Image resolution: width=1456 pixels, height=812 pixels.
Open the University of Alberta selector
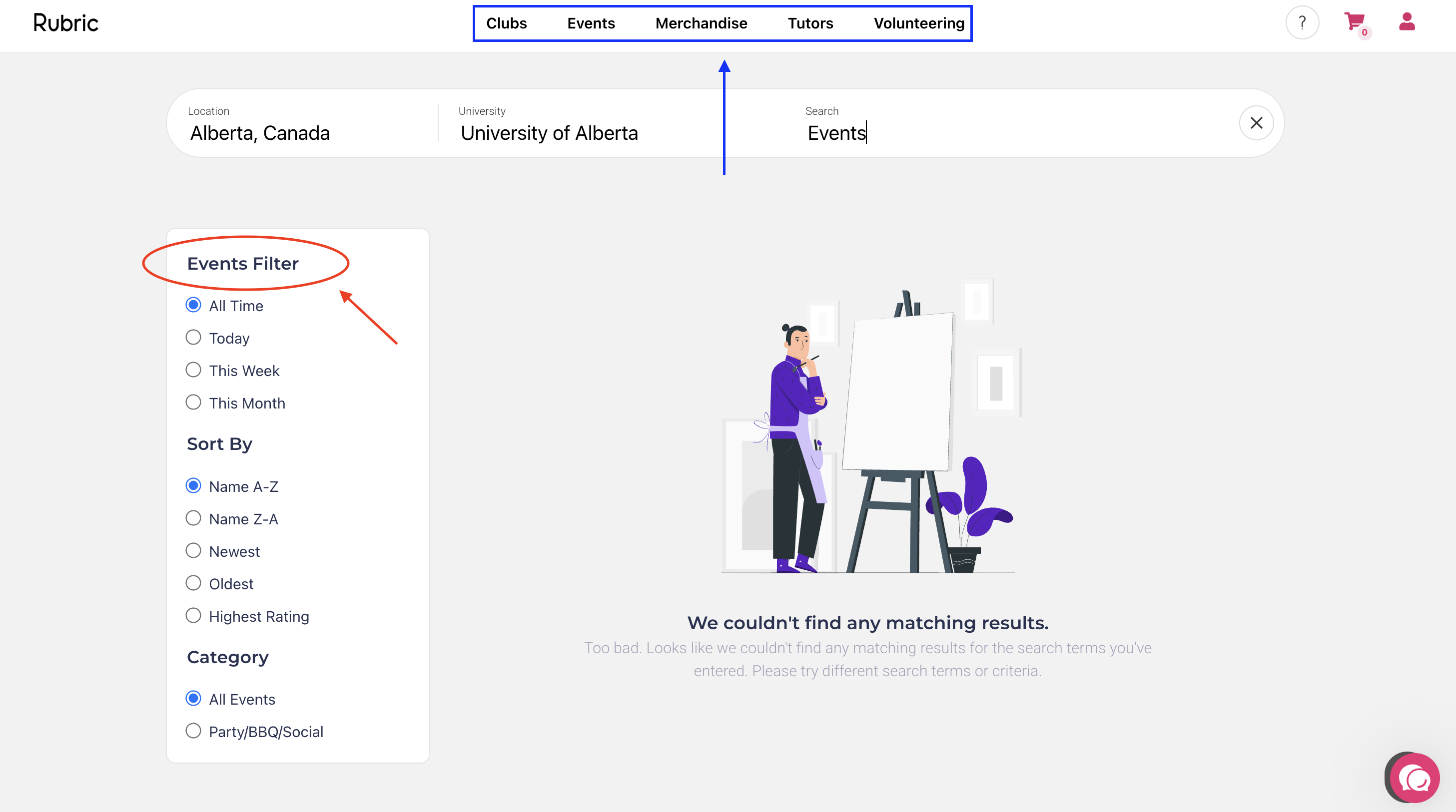(x=549, y=133)
